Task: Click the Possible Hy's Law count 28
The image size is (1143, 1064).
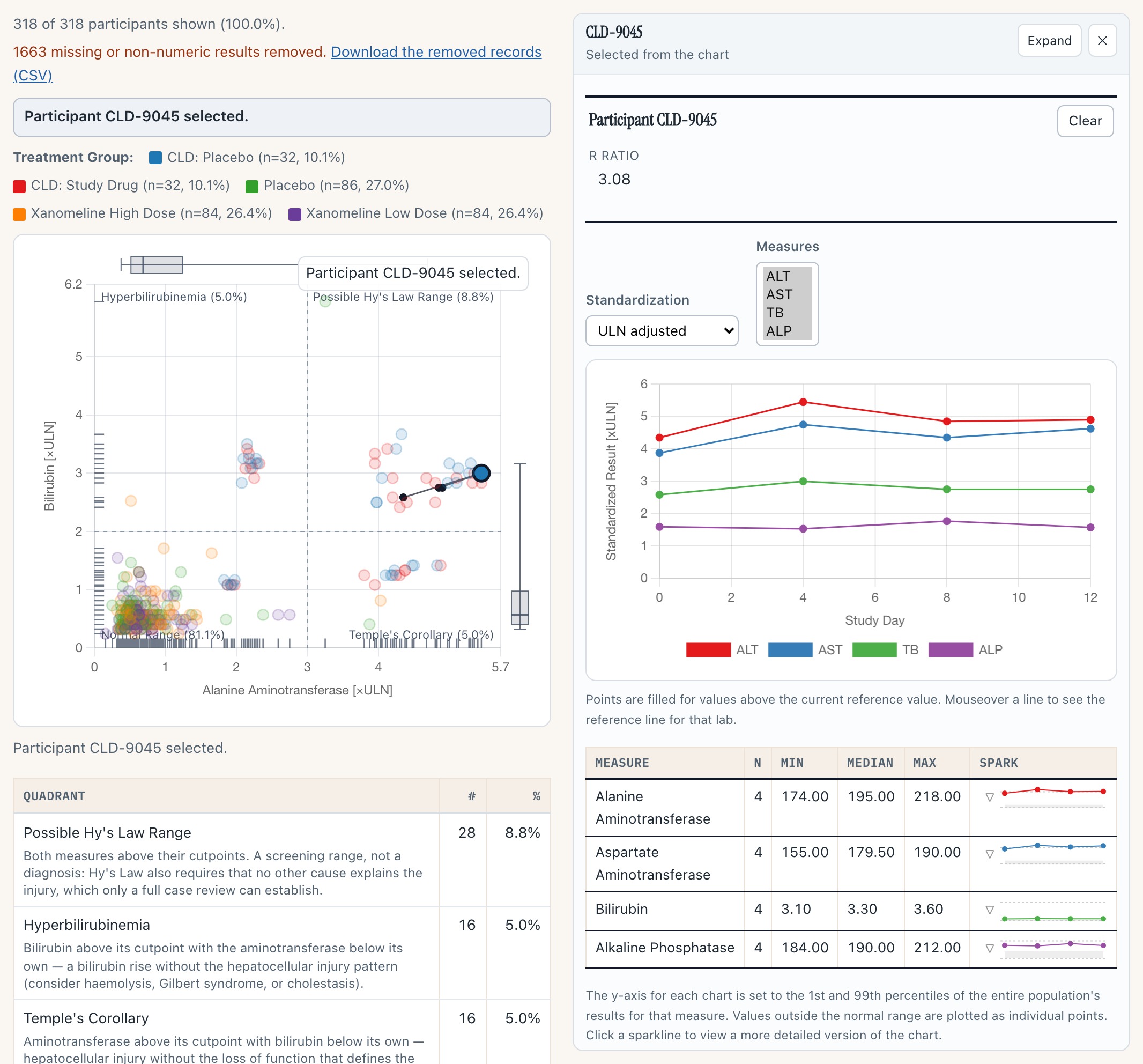Action: [466, 833]
